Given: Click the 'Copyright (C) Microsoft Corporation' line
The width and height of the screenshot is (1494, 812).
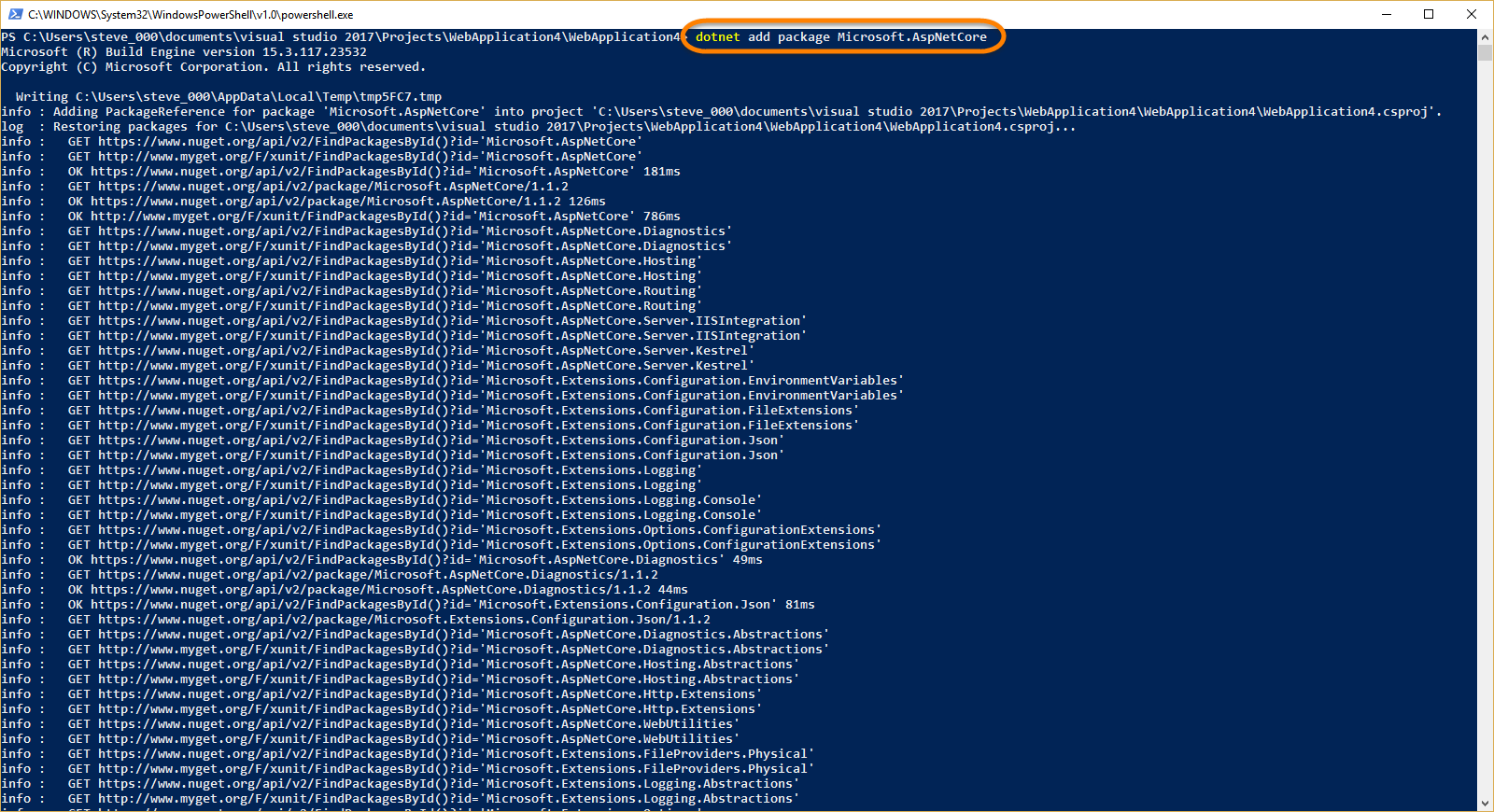Looking at the screenshot, I should point(213,67).
